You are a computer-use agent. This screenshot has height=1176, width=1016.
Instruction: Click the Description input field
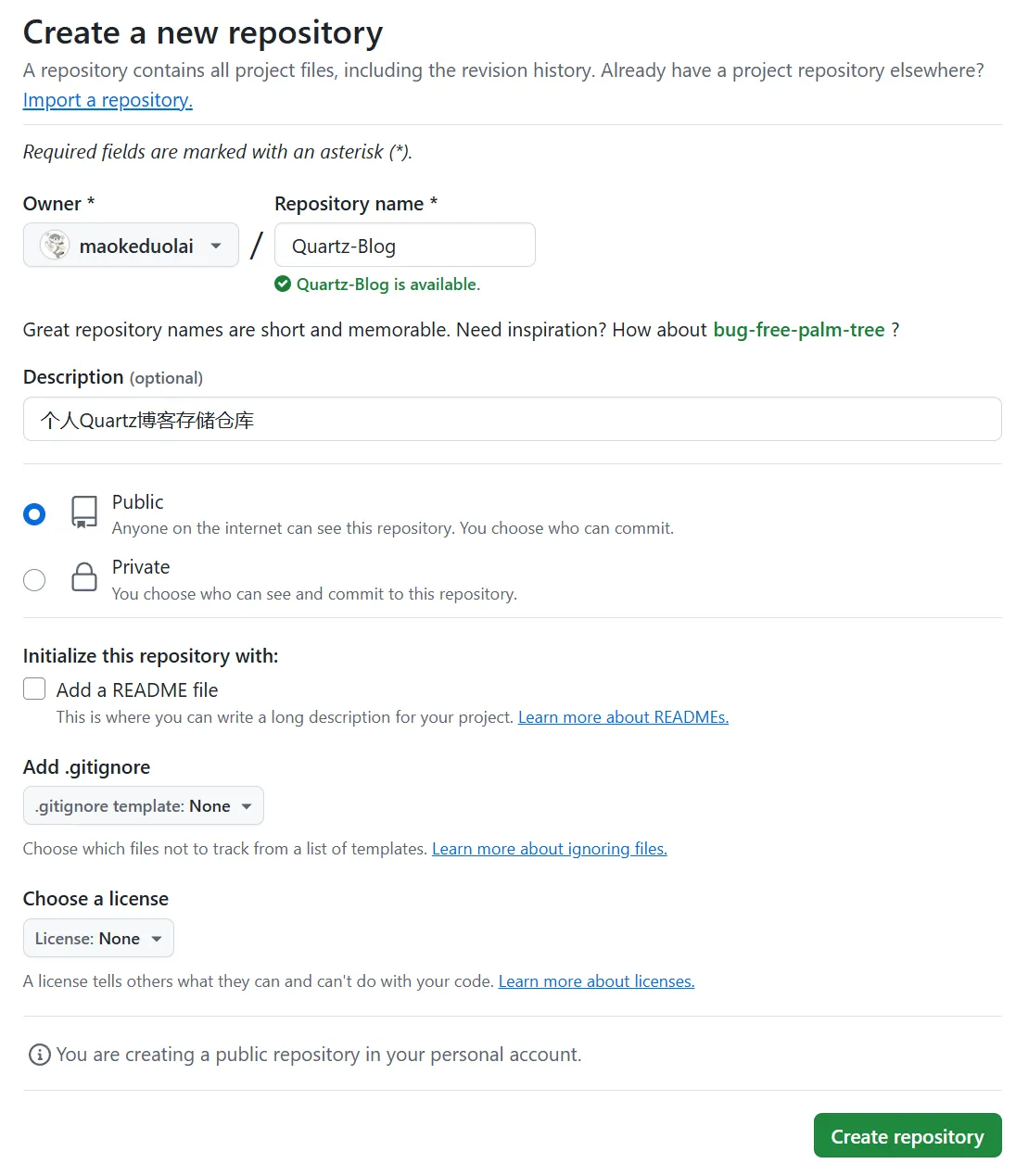click(512, 419)
